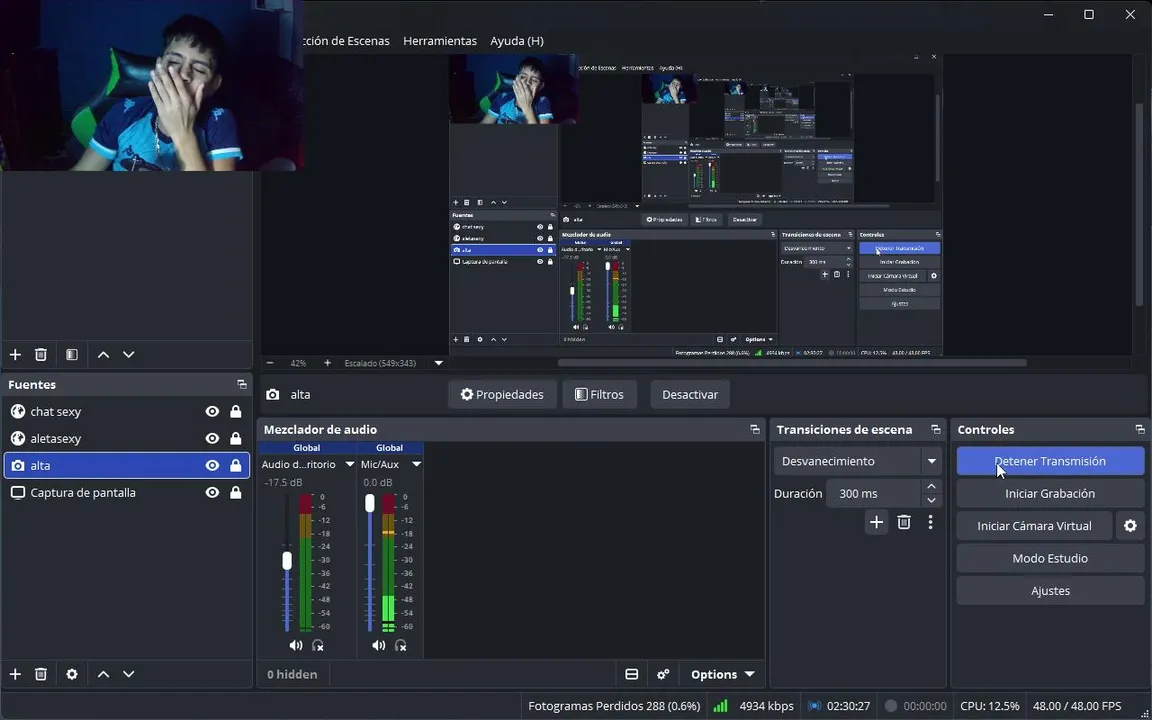Unlock the alta source

(x=236, y=465)
